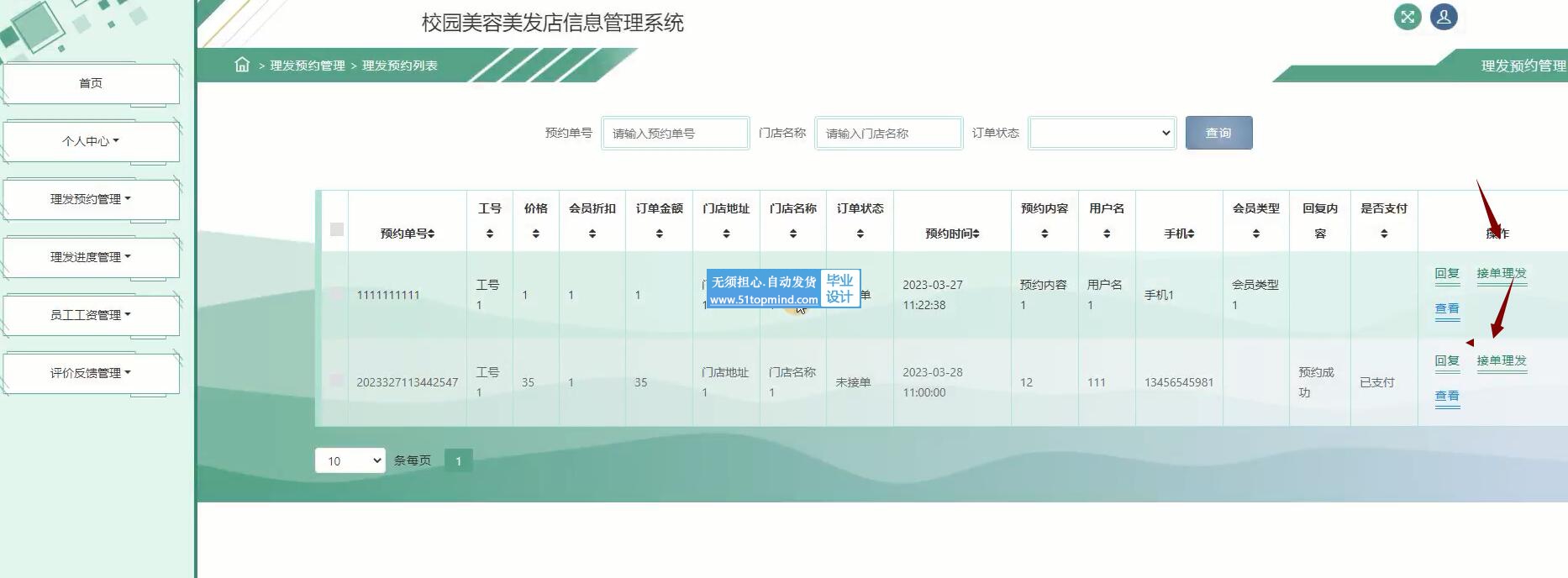The image size is (1568, 578).
Task: Open the user profile avatar icon
Action: [x=1444, y=17]
